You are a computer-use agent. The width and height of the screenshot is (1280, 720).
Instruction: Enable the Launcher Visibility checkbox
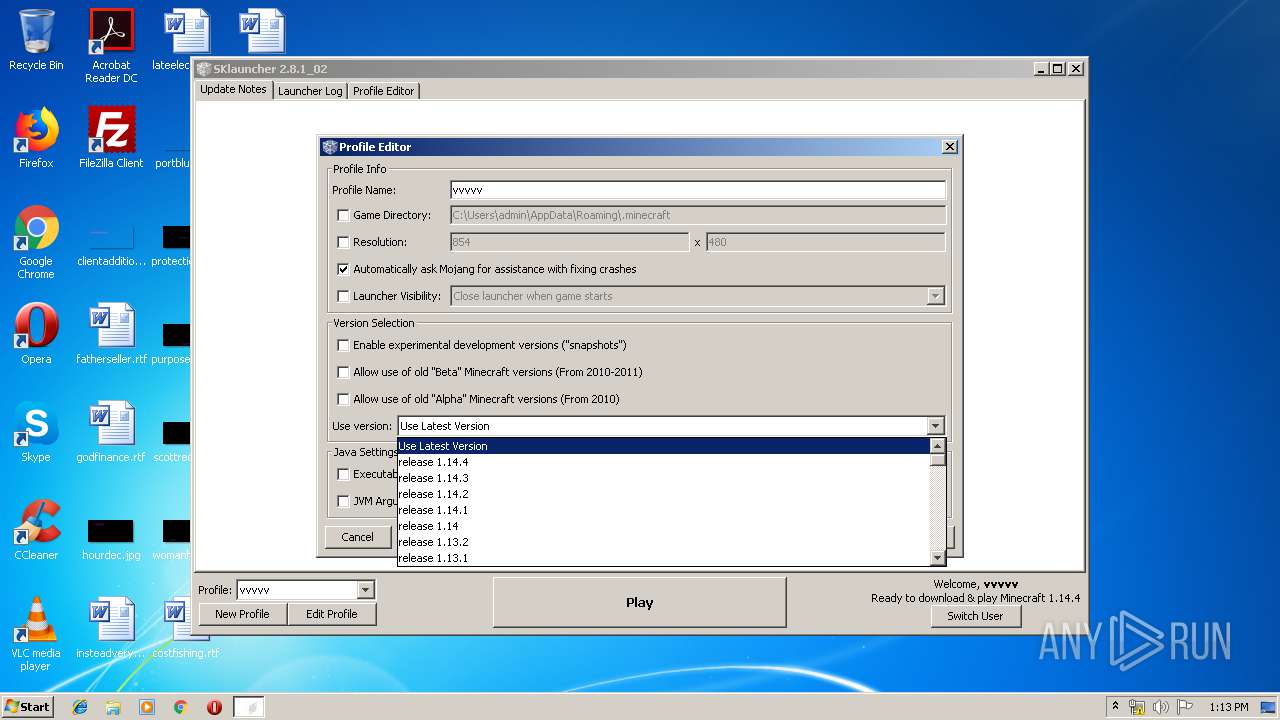pyautogui.click(x=343, y=296)
